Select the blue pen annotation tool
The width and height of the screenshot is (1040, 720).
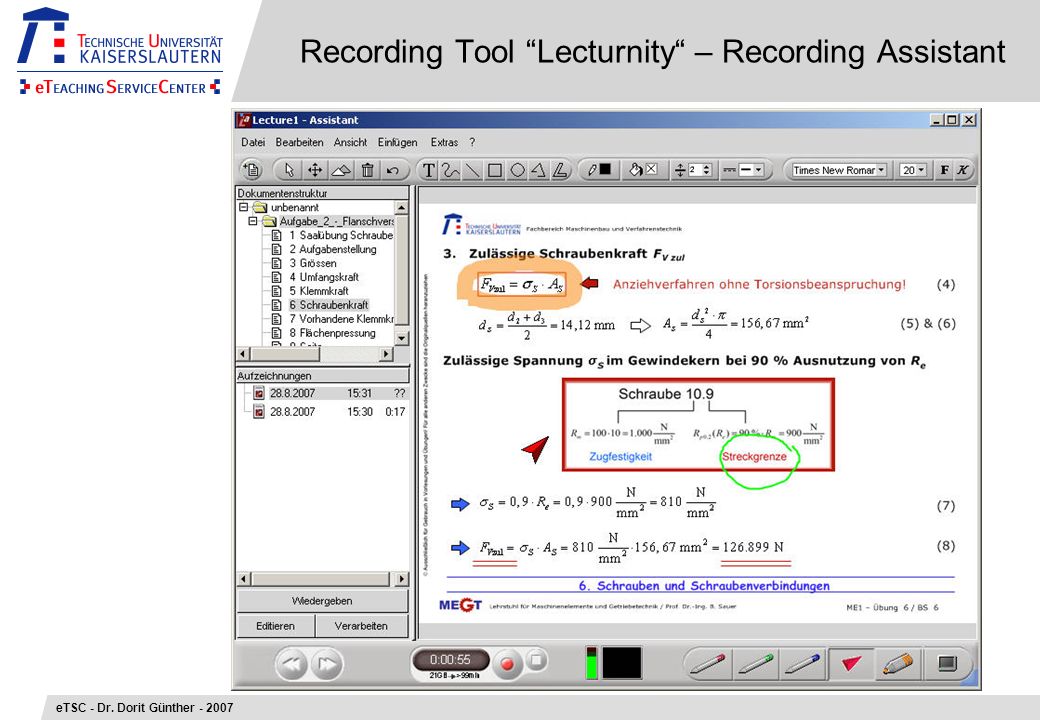coord(803,664)
